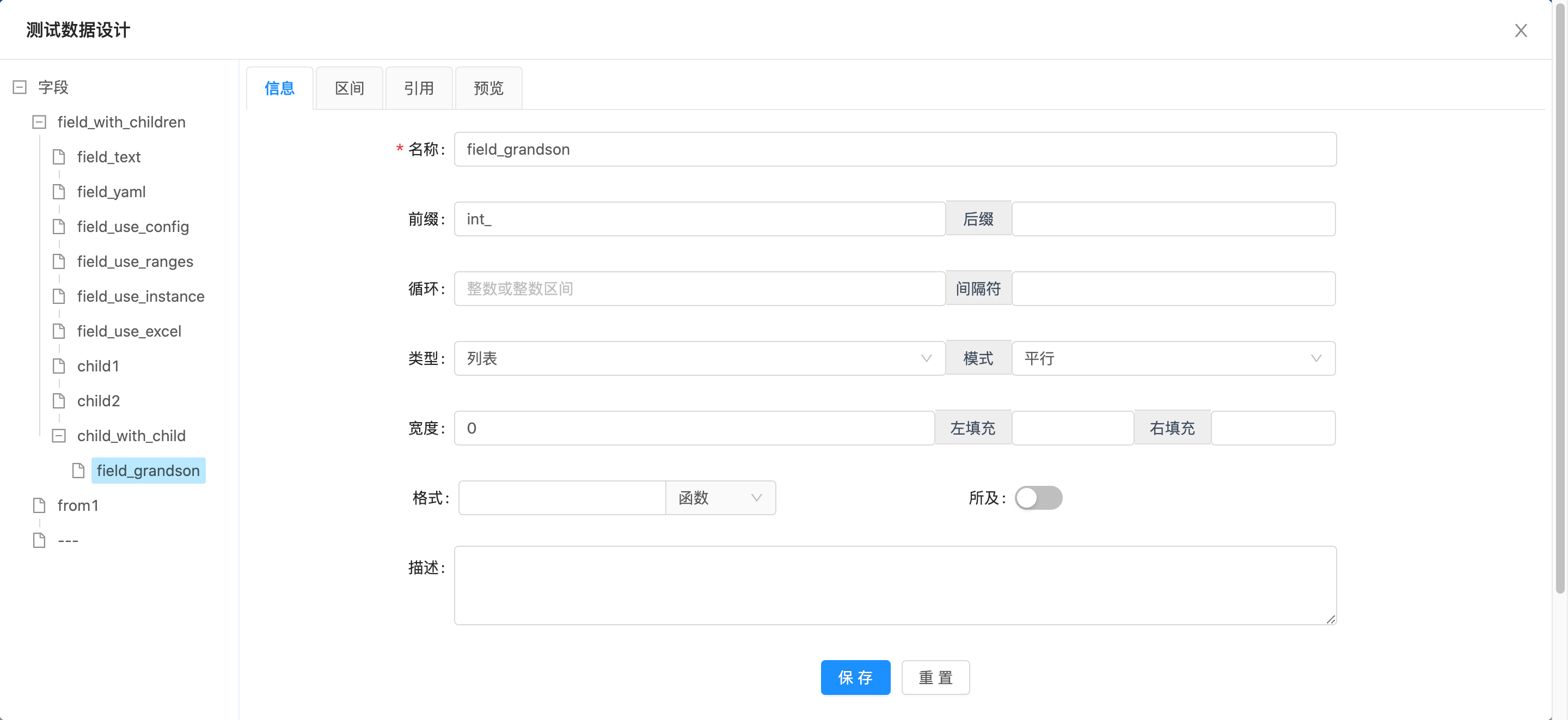The width and height of the screenshot is (1568, 720).
Task: Collapse the root 字段 tree node
Action: tap(20, 87)
